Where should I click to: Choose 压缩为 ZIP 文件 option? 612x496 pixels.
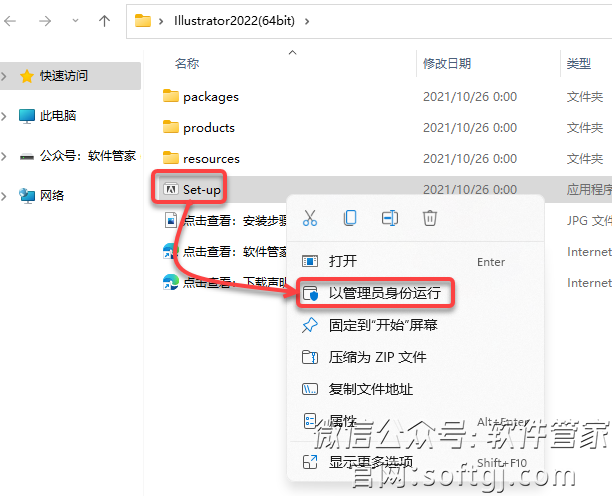[x=415, y=357]
